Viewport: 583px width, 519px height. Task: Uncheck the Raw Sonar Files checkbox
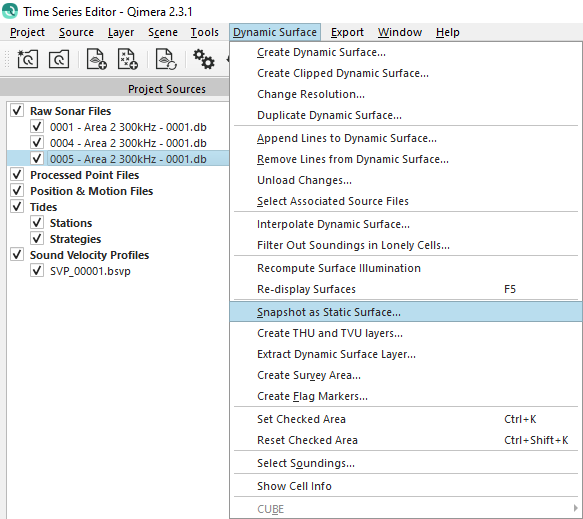[x=17, y=110]
